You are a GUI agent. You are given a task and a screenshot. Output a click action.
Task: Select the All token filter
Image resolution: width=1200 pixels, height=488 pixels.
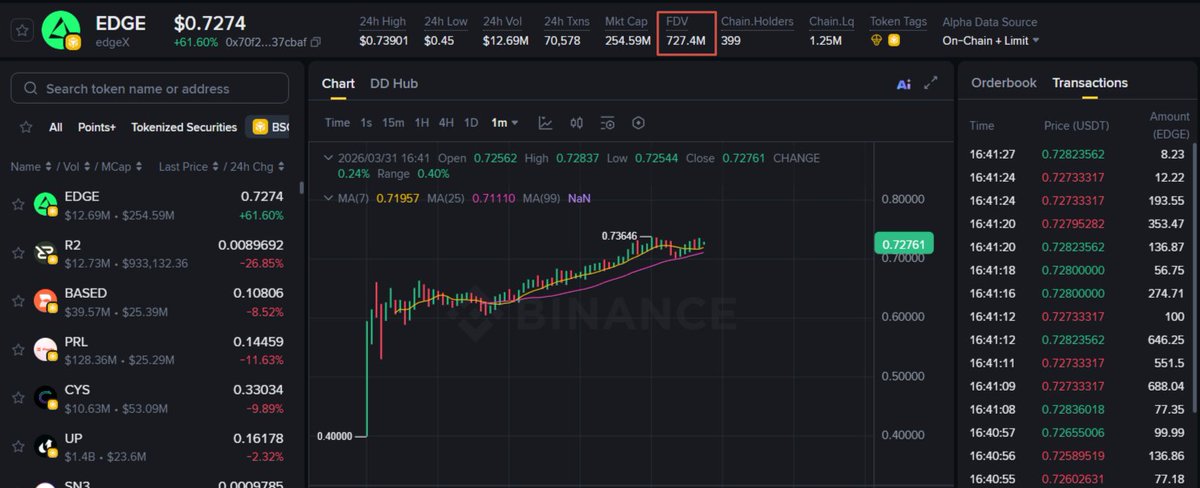click(56, 127)
